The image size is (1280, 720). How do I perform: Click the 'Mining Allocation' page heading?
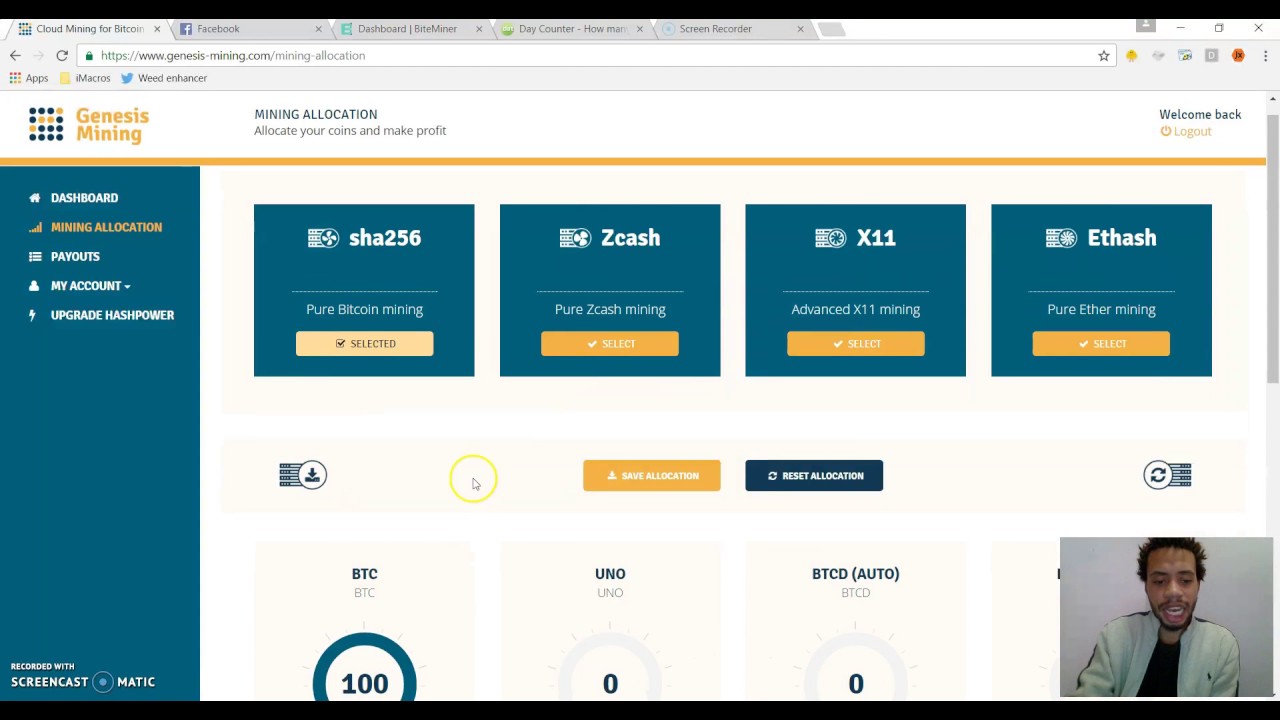click(316, 115)
